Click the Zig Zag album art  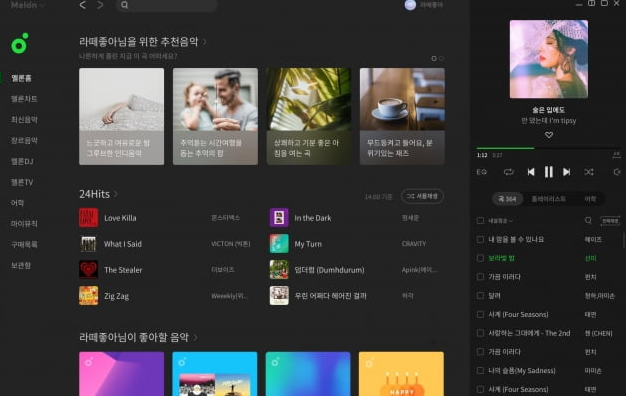click(x=89, y=296)
